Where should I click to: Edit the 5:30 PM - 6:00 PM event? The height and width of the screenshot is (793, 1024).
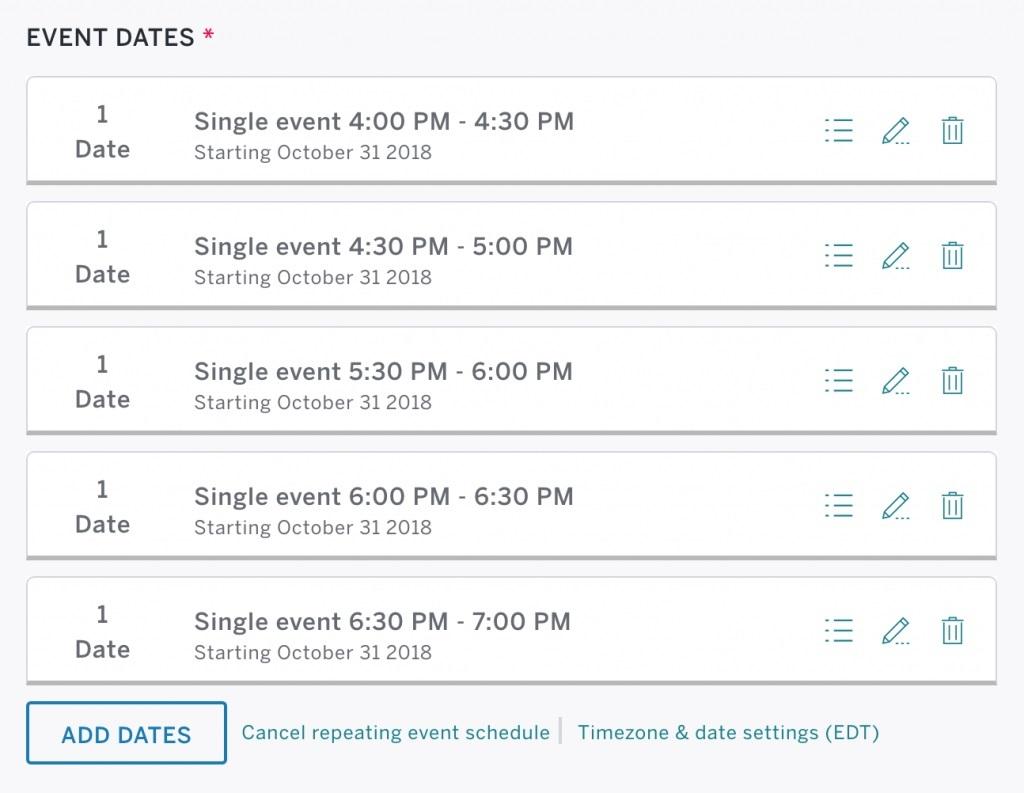tap(895, 381)
